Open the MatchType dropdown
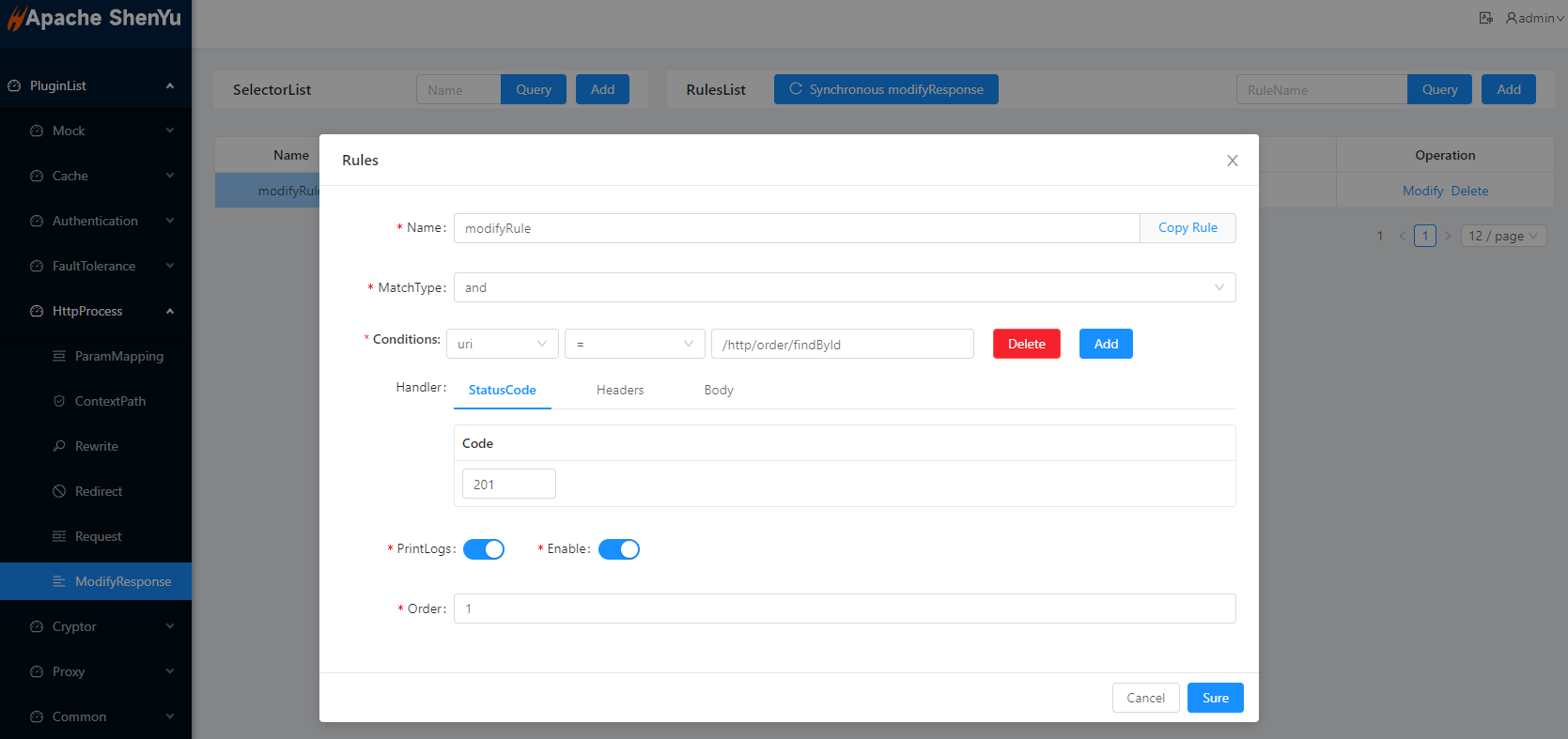This screenshot has width=1568, height=739. click(844, 287)
